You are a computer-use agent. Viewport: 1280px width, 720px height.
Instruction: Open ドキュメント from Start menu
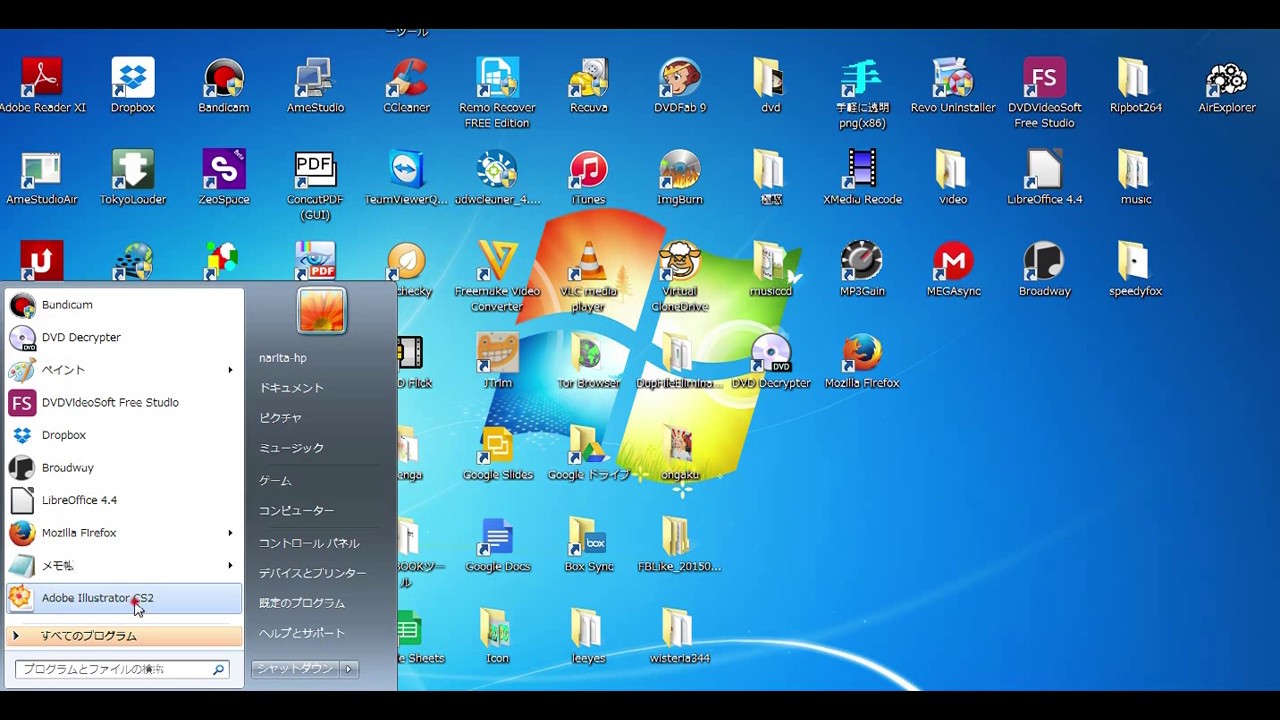click(291, 388)
